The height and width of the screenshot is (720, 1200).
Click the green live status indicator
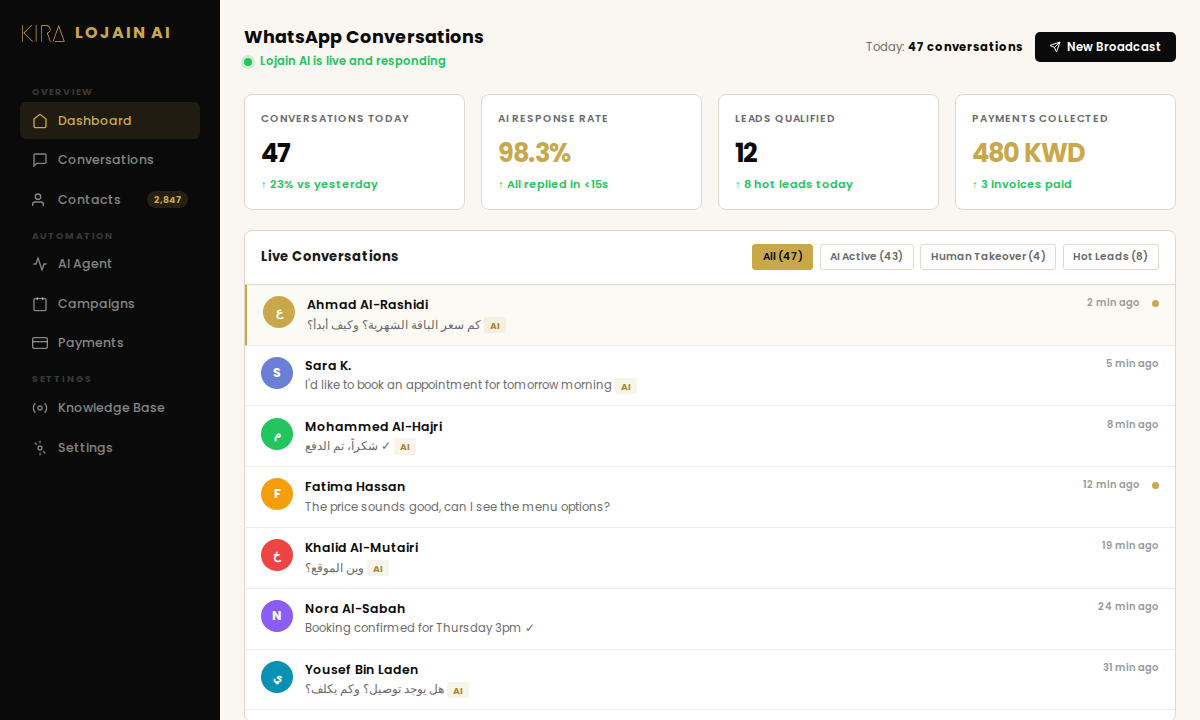(x=247, y=61)
